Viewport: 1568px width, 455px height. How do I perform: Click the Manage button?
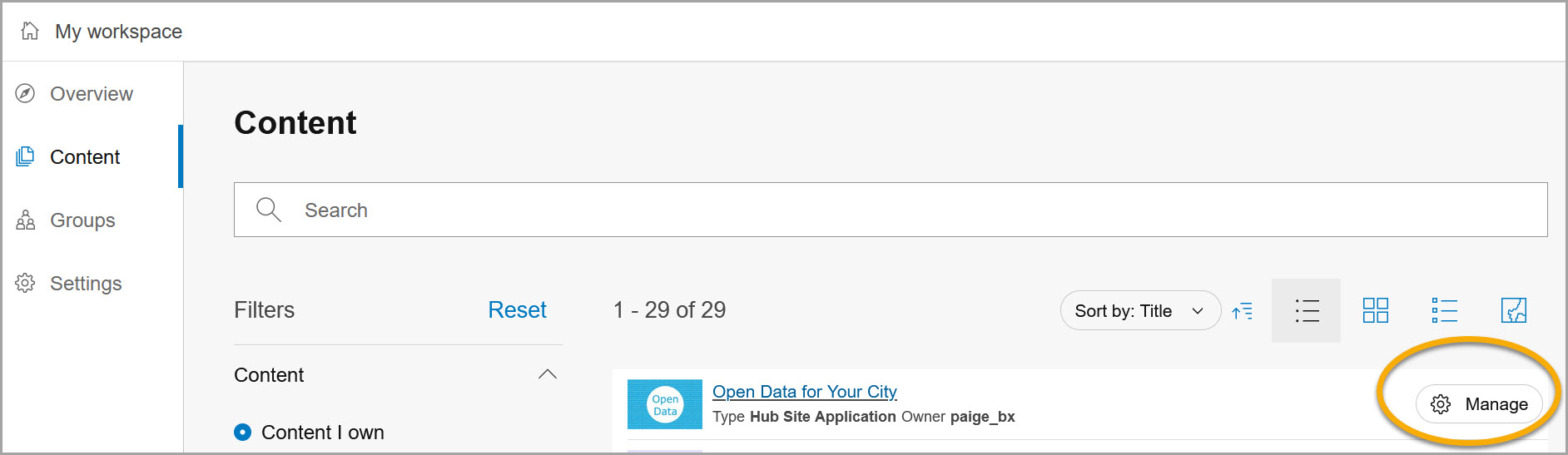(x=1479, y=404)
